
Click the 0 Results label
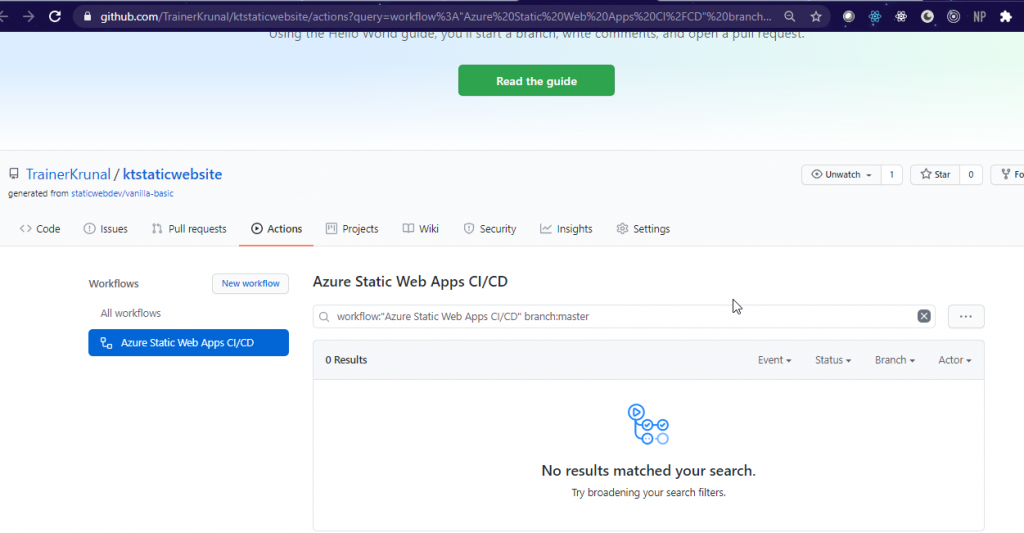346,360
